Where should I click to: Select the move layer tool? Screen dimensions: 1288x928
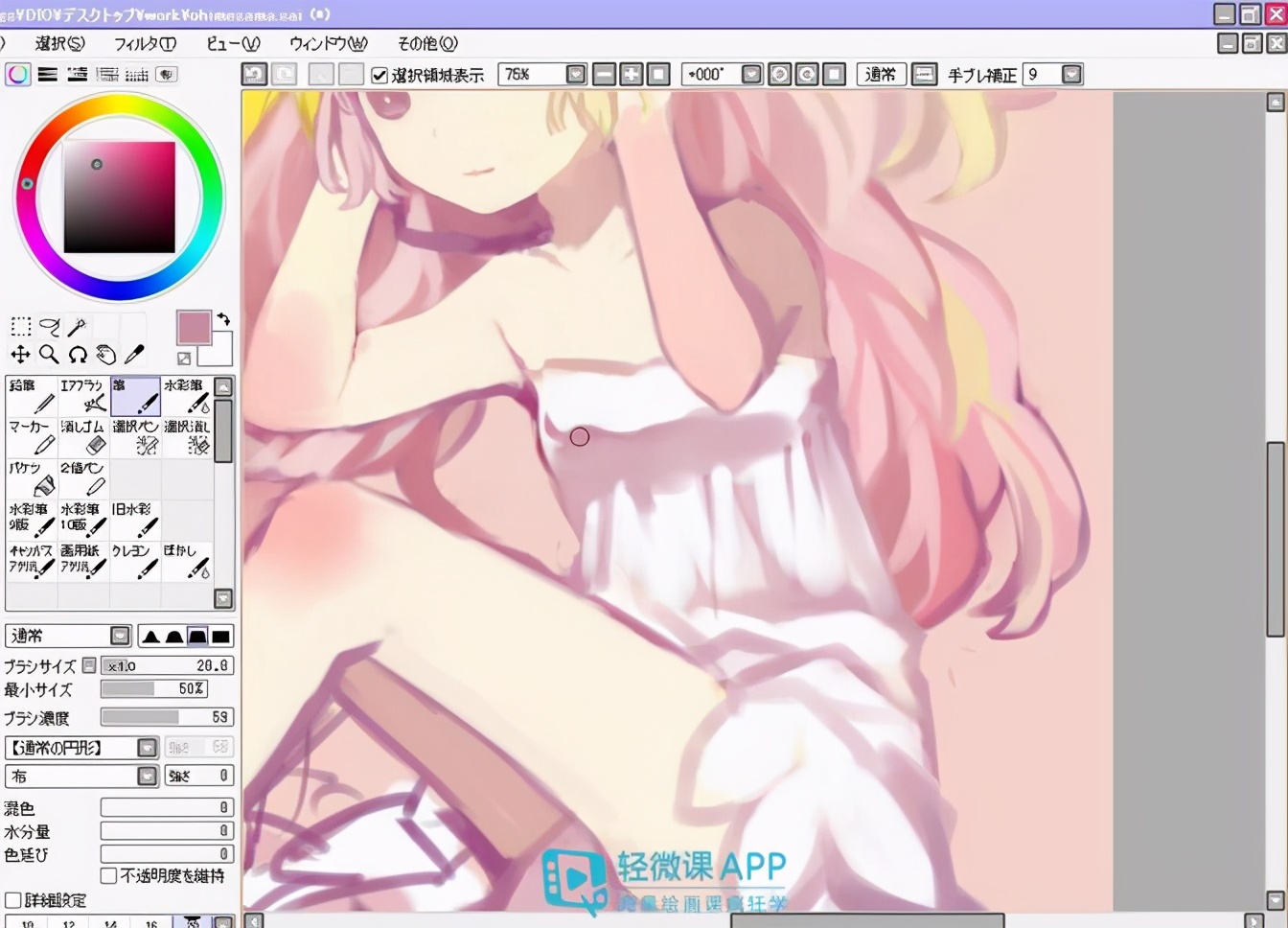click(20, 355)
